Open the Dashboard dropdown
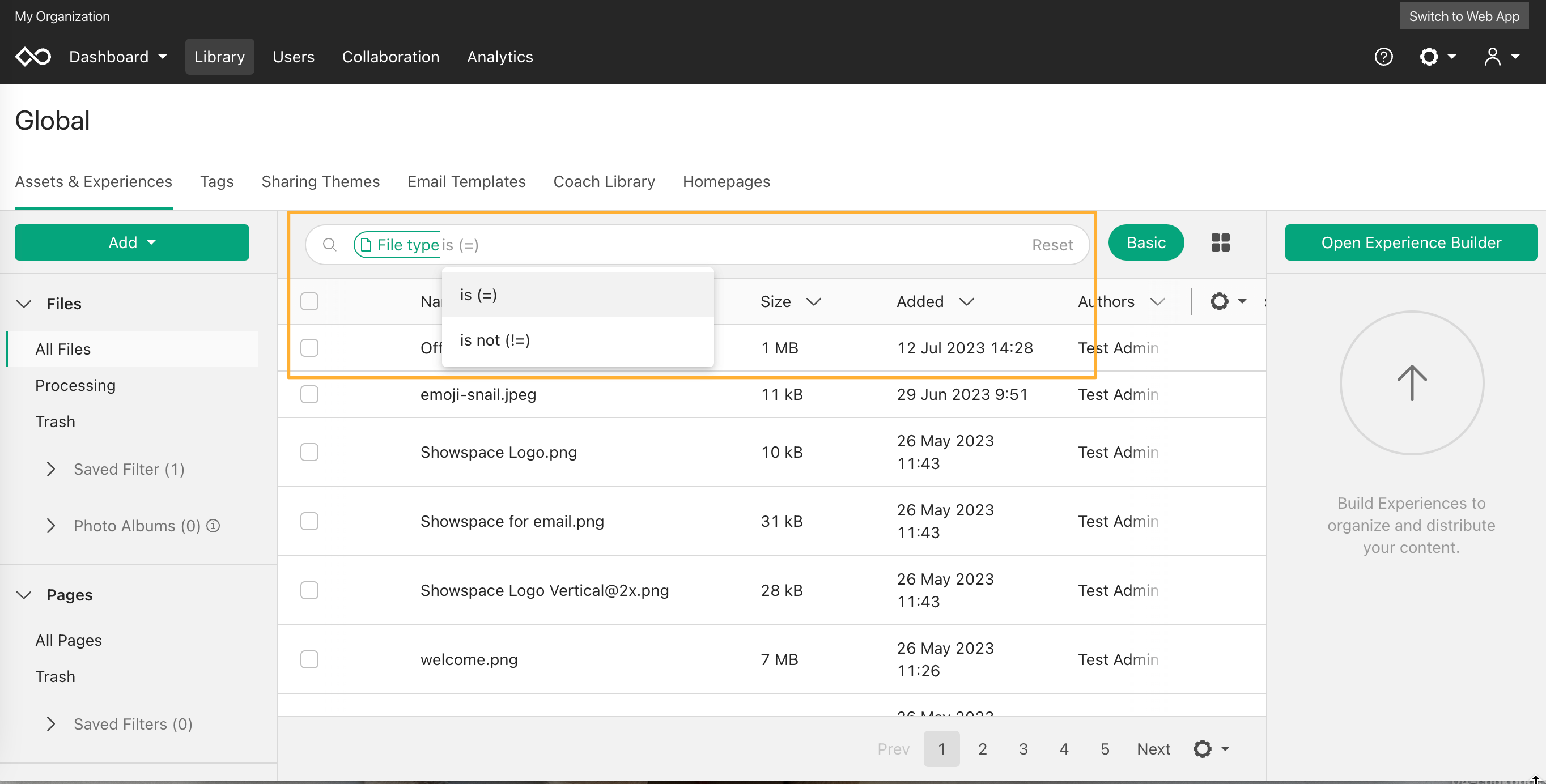The width and height of the screenshot is (1546, 784). coord(118,57)
